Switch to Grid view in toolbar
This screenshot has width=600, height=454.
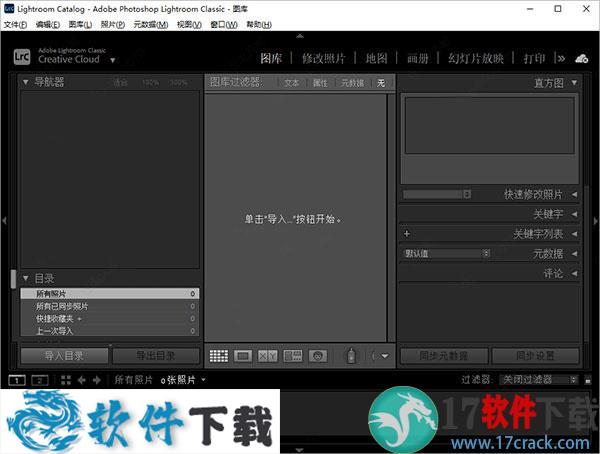pyautogui.click(x=218, y=355)
